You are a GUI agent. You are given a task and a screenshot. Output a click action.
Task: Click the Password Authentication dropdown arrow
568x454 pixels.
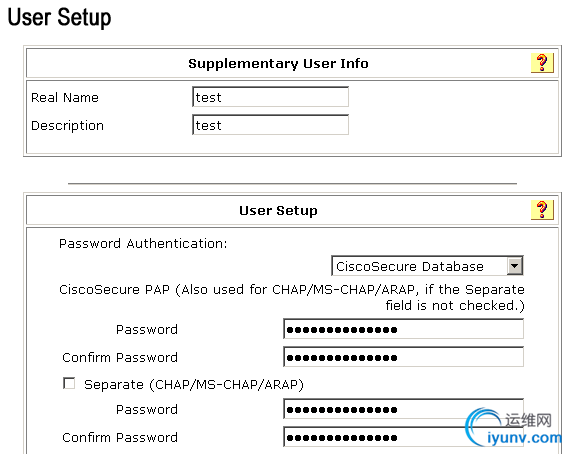click(x=514, y=266)
